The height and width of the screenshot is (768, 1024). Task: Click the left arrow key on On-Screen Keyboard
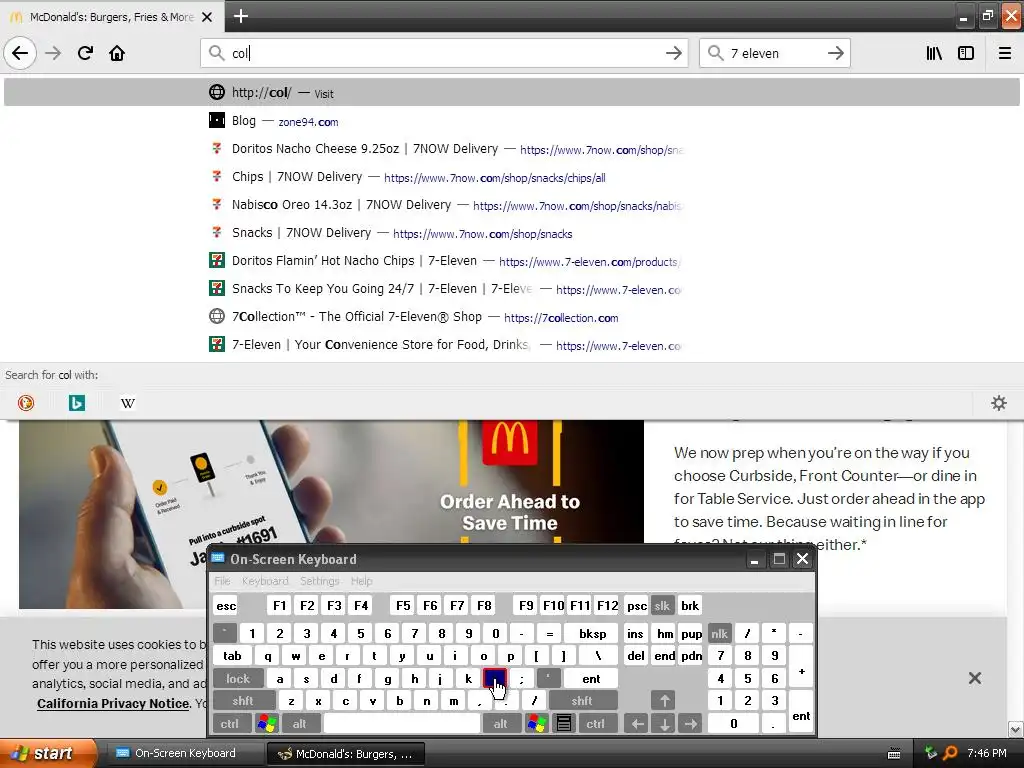tap(637, 724)
